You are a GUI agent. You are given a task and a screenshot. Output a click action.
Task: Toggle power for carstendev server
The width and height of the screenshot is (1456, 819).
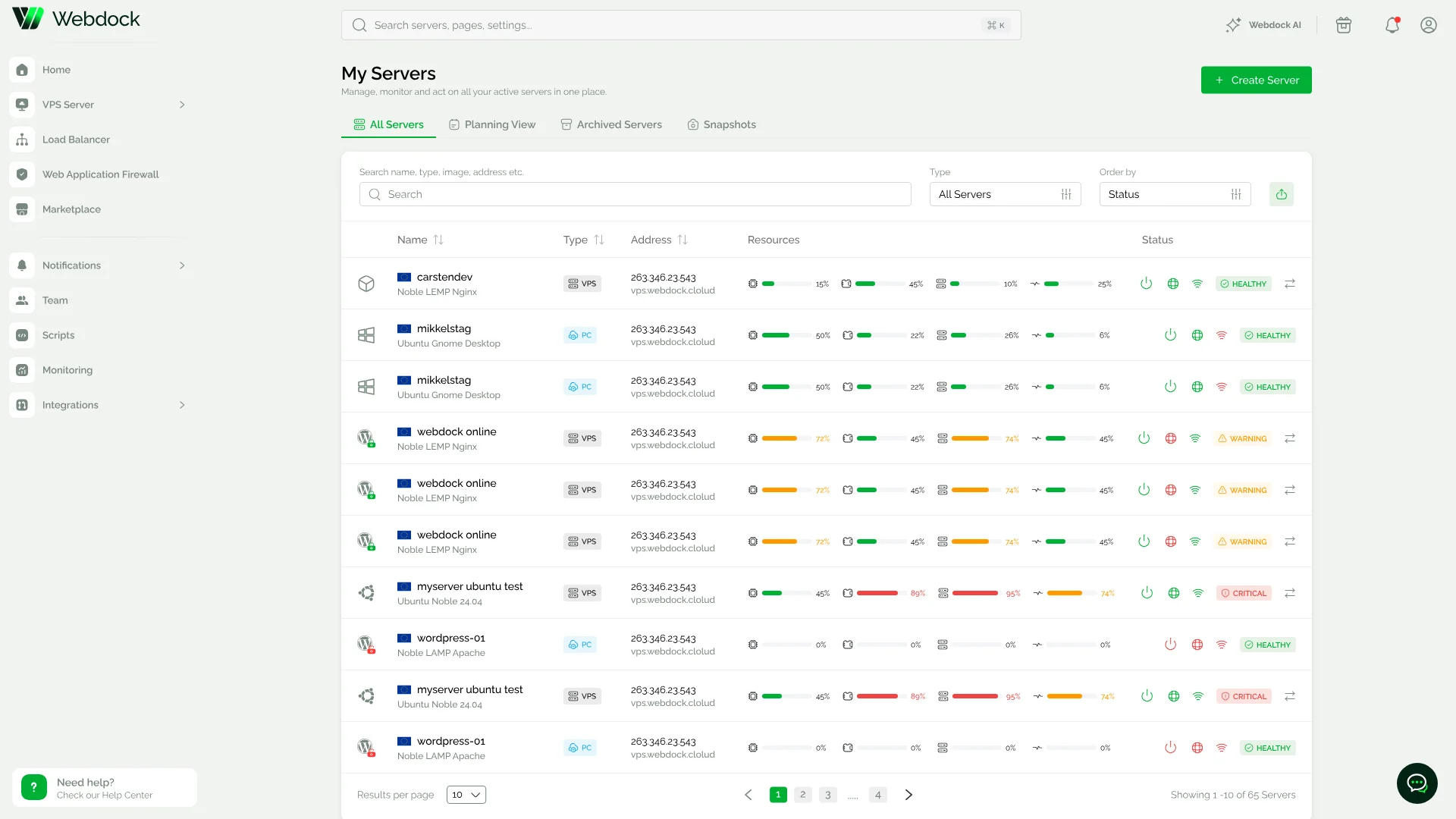(1146, 284)
